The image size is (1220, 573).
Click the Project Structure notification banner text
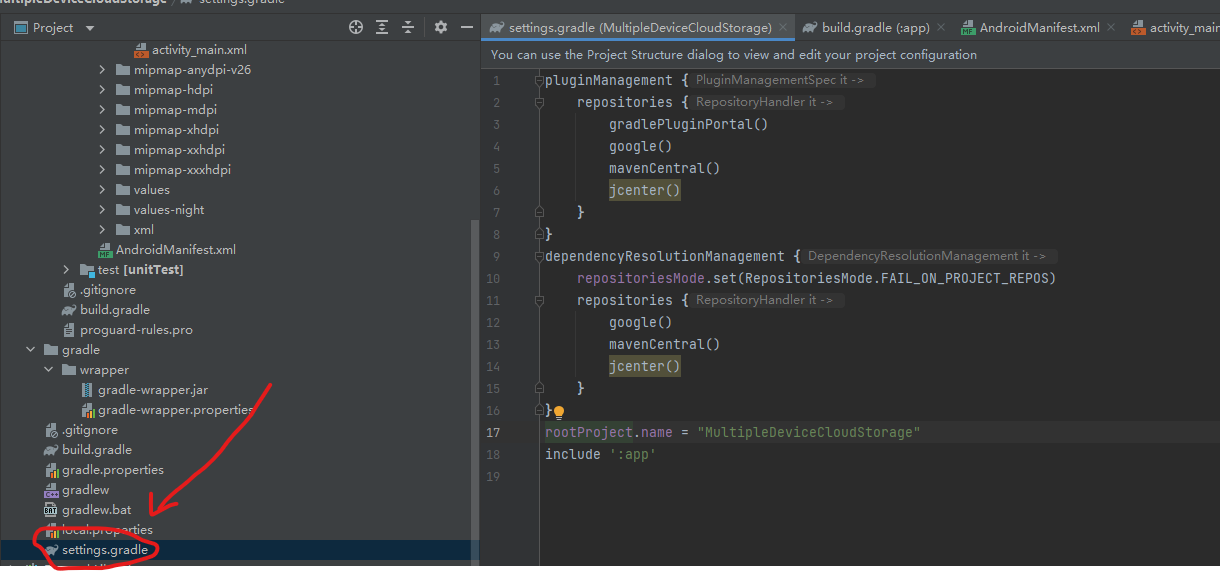click(x=734, y=55)
